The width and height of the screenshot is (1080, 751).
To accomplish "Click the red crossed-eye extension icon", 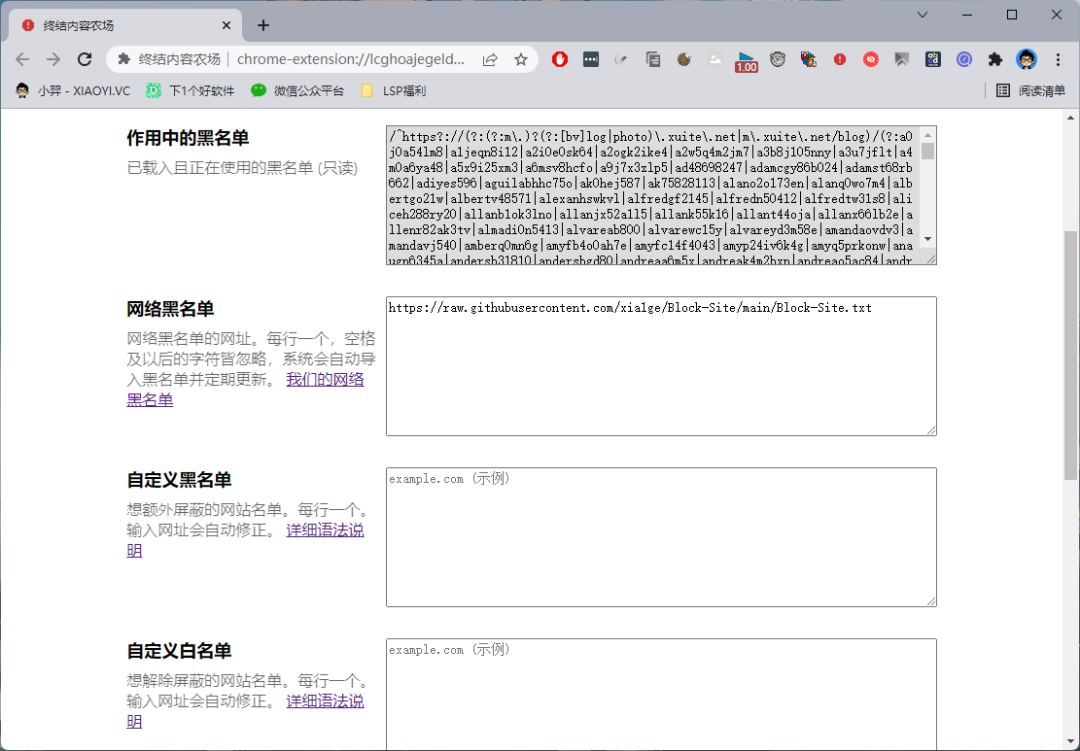I will [x=871, y=59].
